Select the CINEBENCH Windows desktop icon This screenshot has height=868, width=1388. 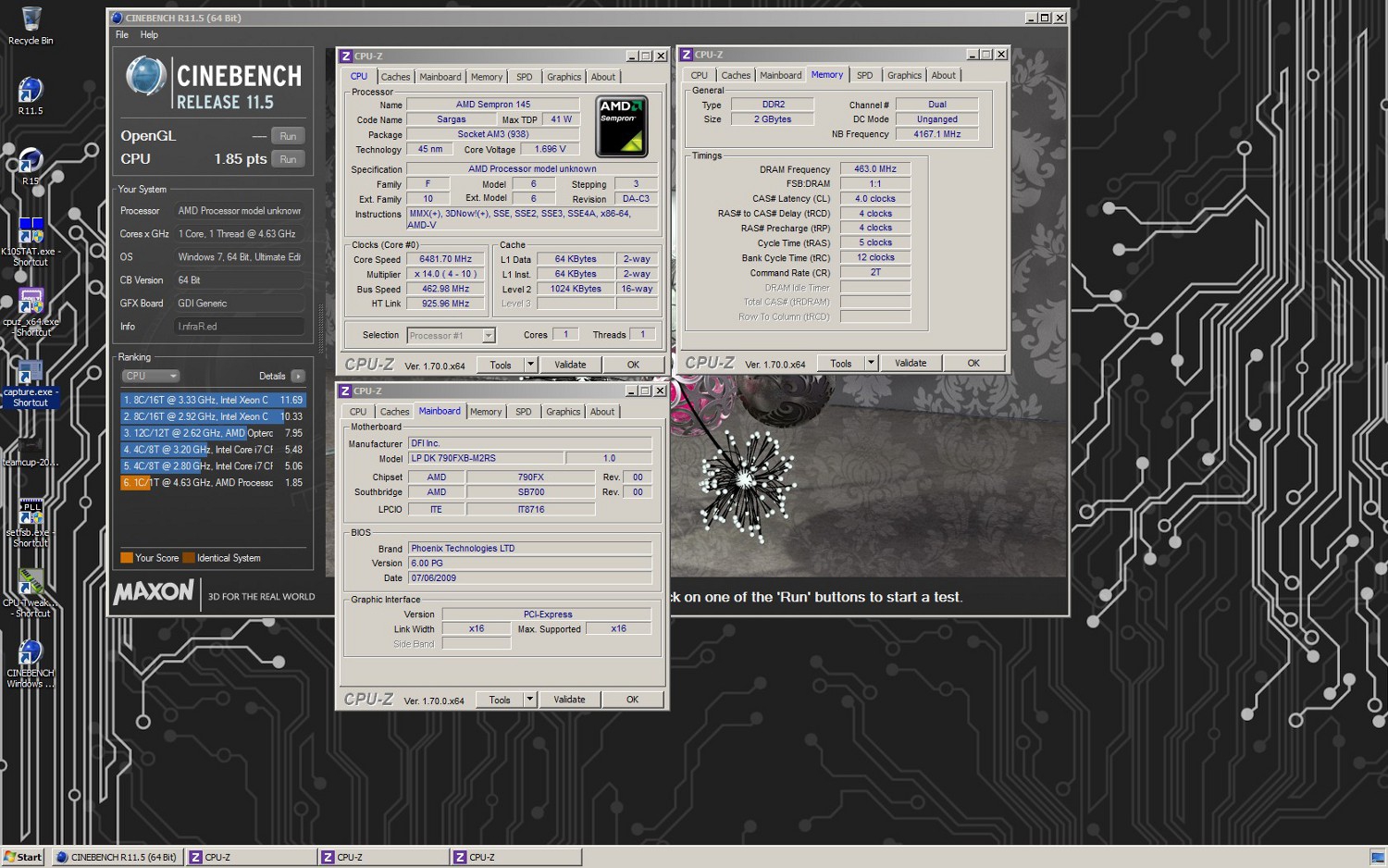pyautogui.click(x=31, y=664)
